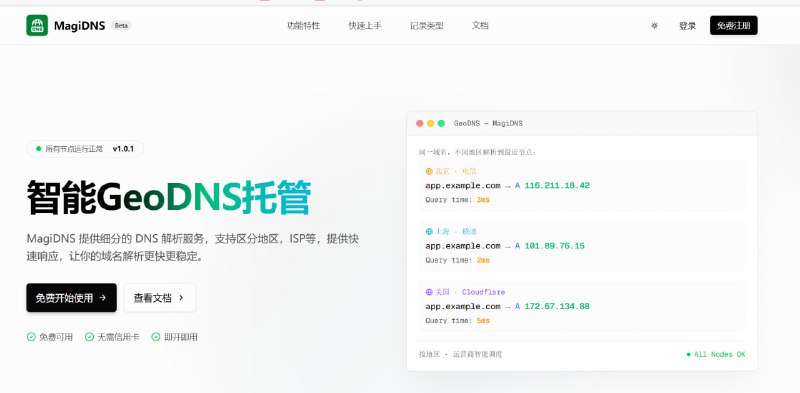Click the check icon next to 无需信用卡

click(89, 337)
